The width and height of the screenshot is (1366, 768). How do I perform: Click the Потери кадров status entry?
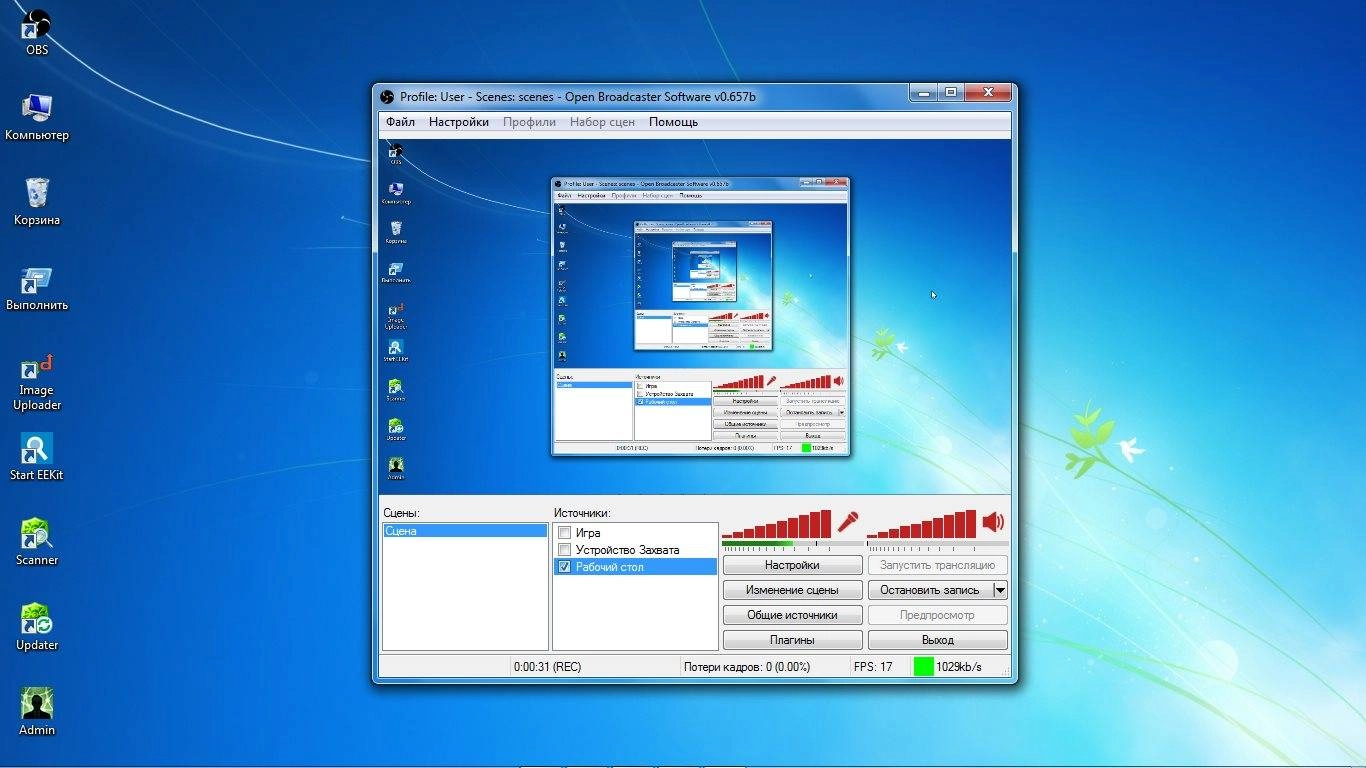(747, 667)
